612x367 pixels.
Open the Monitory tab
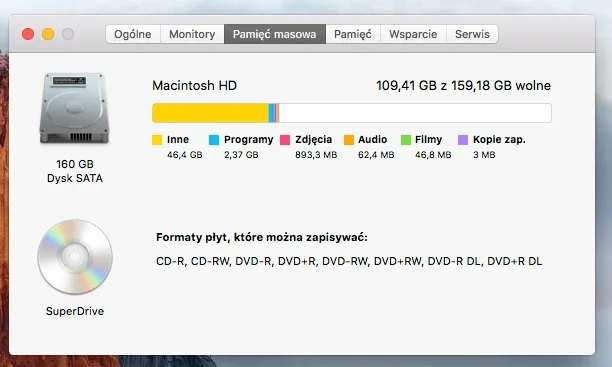coord(192,34)
